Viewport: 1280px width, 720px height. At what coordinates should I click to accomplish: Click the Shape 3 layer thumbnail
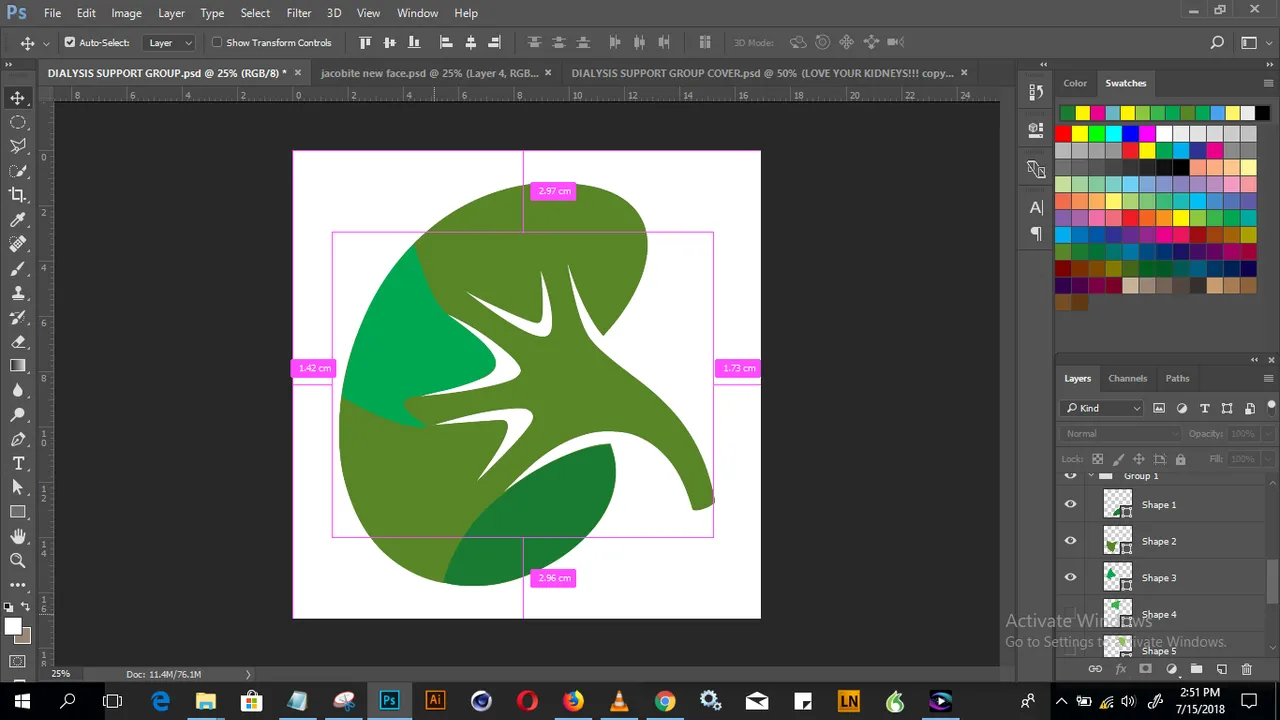(1116, 578)
